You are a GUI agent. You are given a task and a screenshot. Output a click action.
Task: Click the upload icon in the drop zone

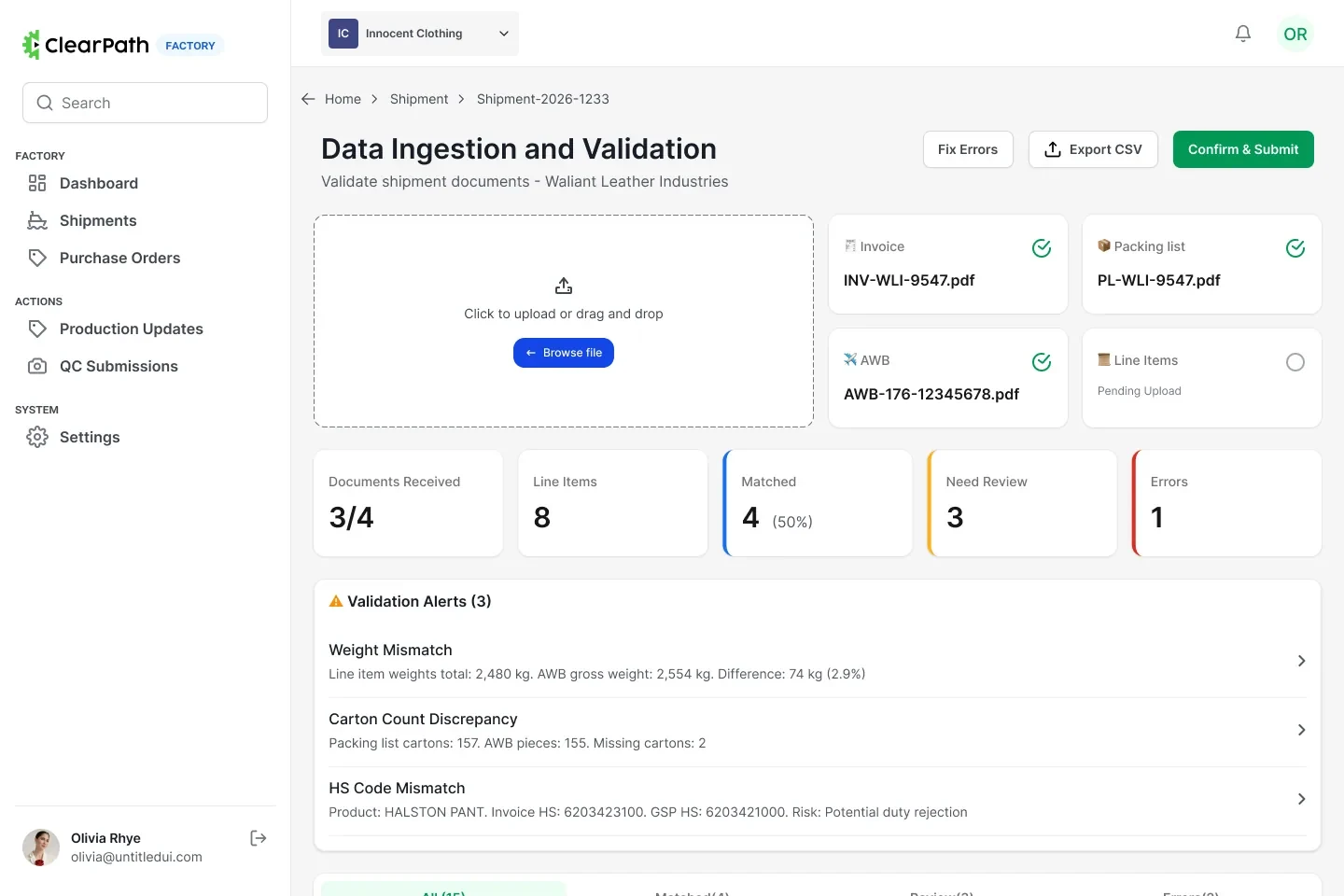(x=564, y=286)
